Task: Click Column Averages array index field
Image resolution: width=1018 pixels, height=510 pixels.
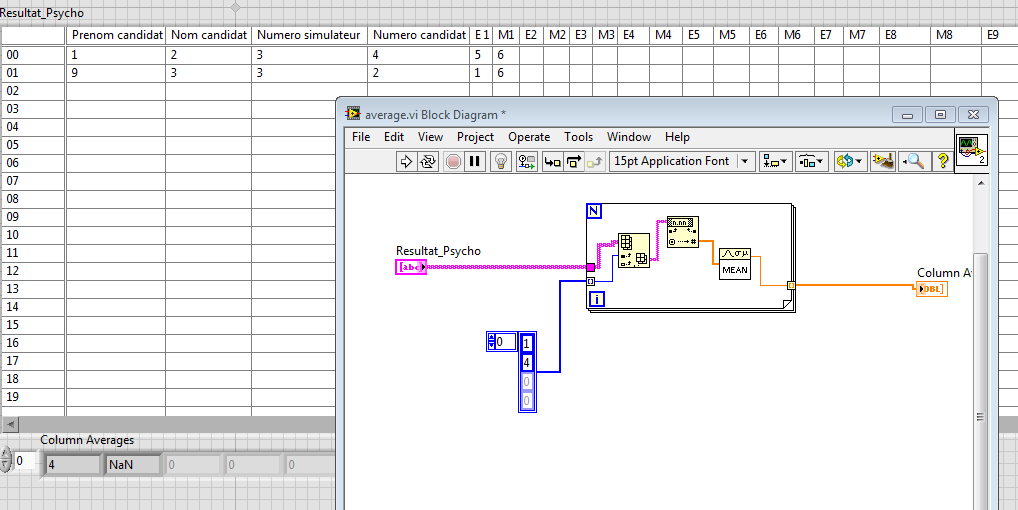Action: (x=25, y=462)
